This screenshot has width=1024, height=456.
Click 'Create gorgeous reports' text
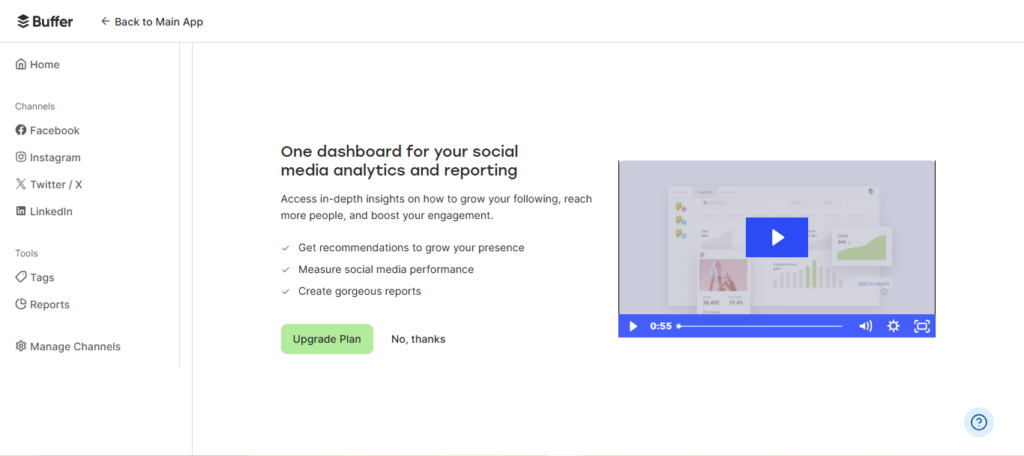pyautogui.click(x=360, y=291)
